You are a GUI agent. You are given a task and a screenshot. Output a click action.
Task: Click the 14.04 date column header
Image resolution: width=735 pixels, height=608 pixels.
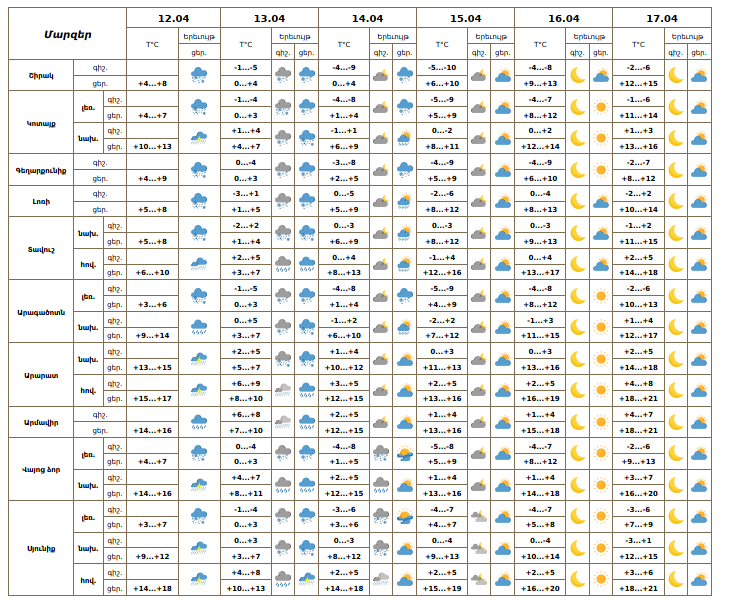tap(368, 18)
